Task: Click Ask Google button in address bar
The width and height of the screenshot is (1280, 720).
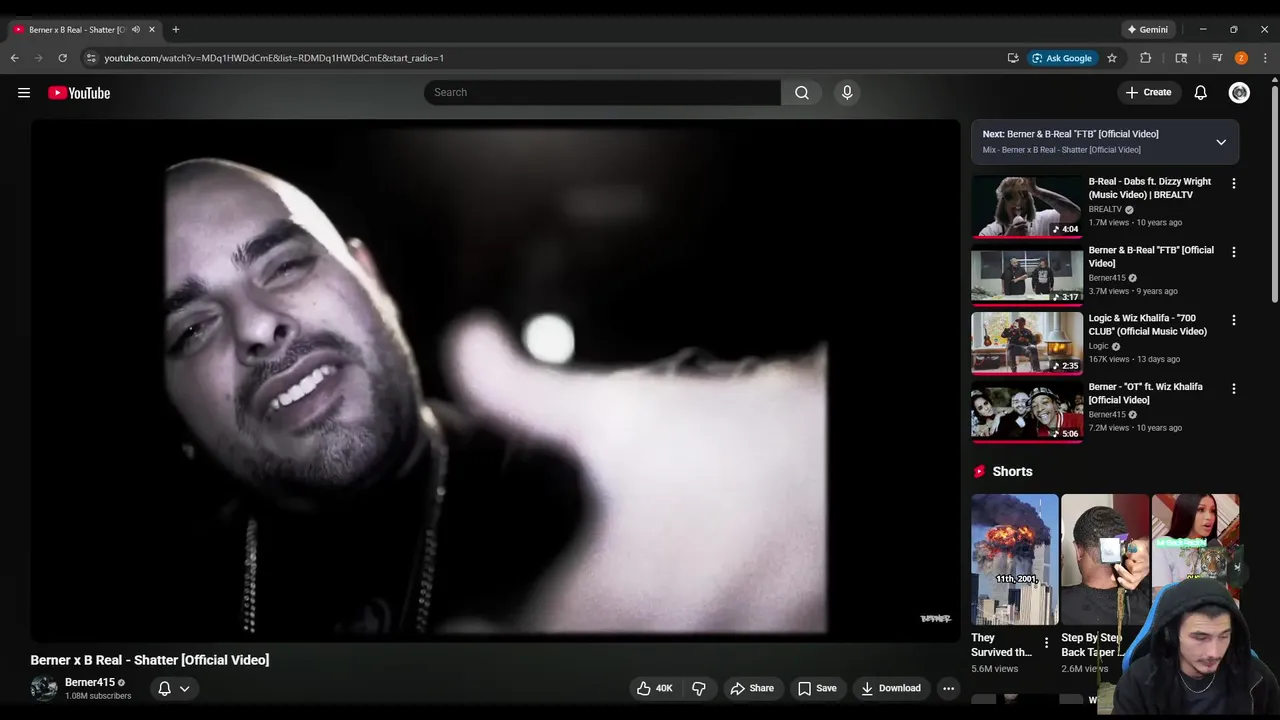Action: (x=1062, y=58)
